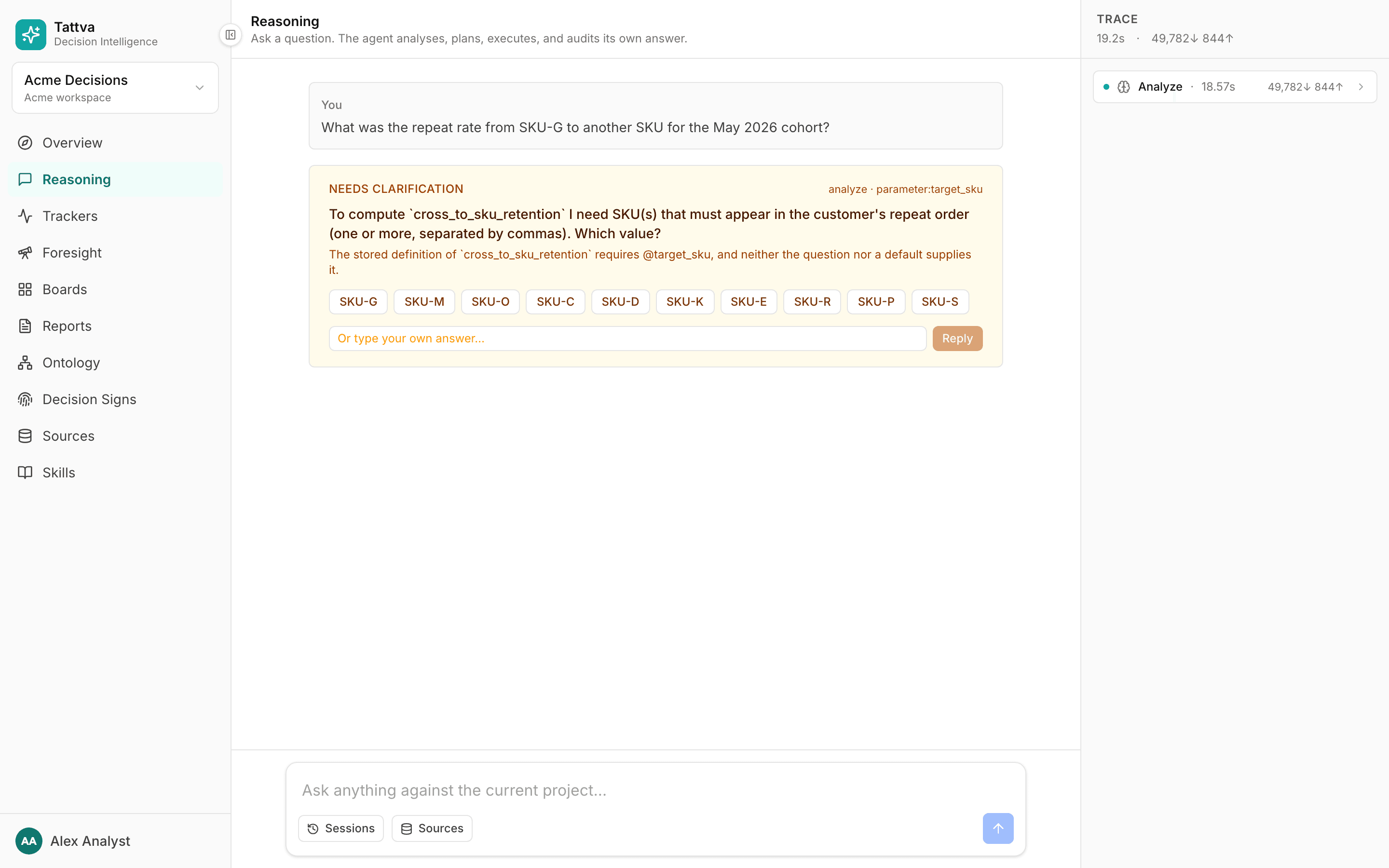Pick the SKU-P option

(x=876, y=302)
